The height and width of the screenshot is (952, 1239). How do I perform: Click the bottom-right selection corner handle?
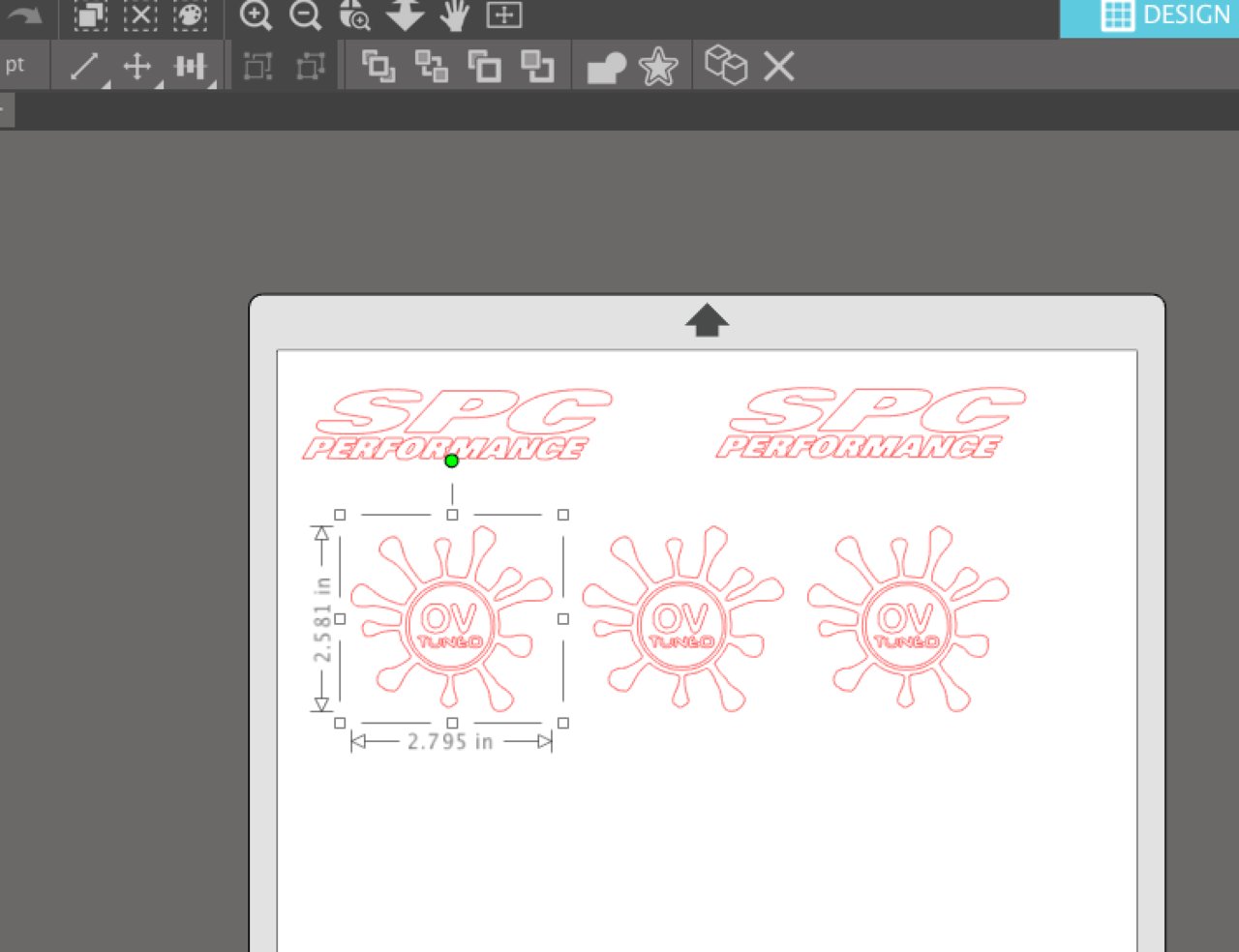(563, 723)
